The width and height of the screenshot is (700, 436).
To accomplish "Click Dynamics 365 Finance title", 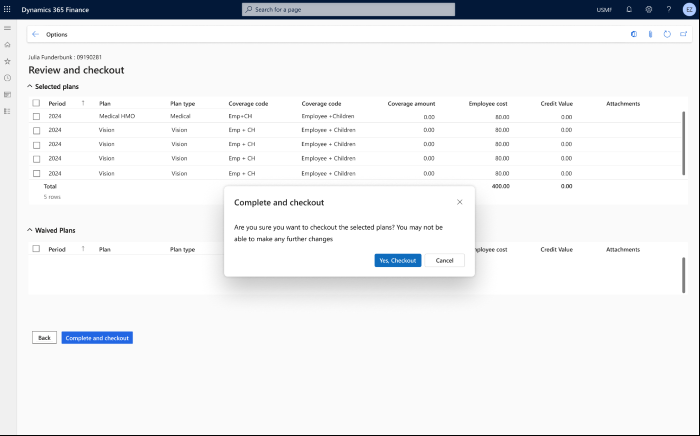I will (55, 9).
